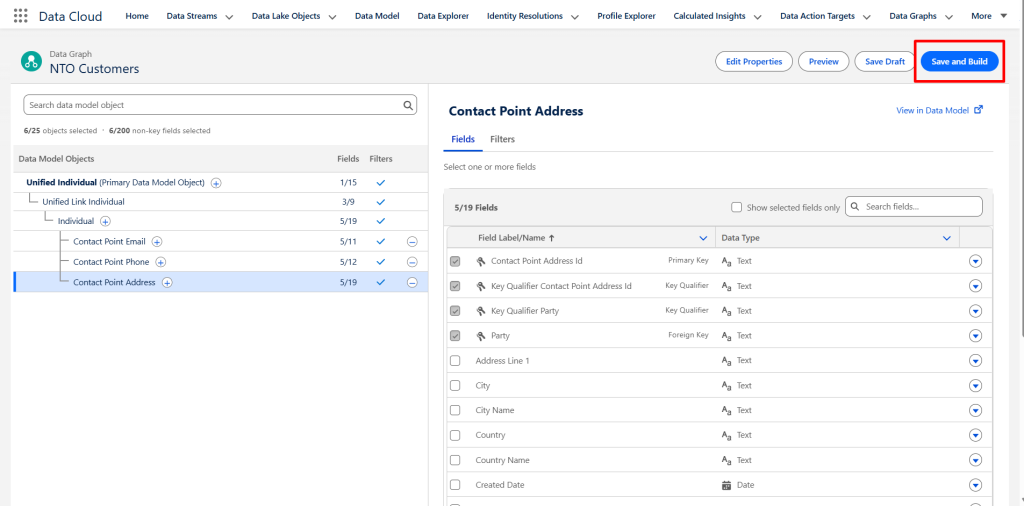The image size is (1024, 506).
Task: Click filter checkmark for Contact Point Email
Action: coord(381,242)
